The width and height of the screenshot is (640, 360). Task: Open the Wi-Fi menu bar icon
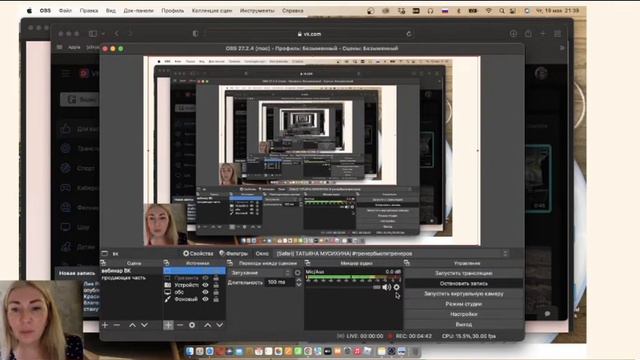[x=489, y=11]
